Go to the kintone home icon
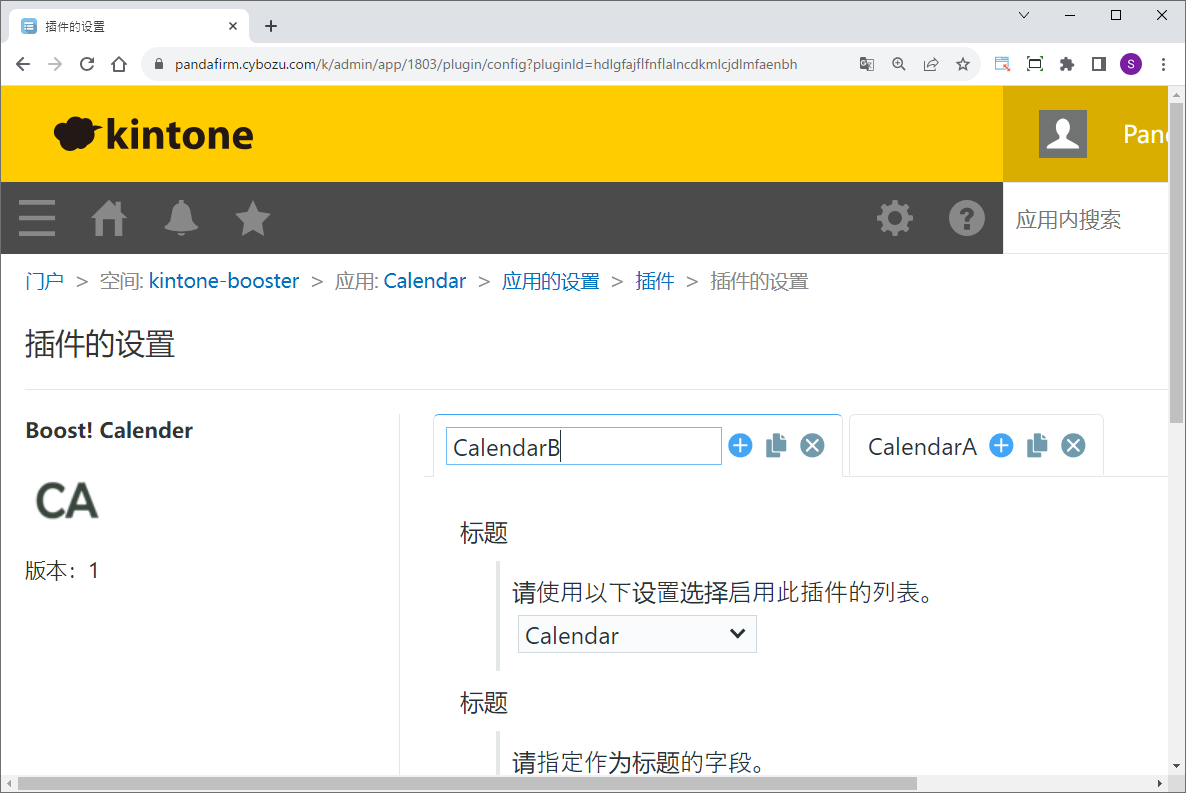Viewport: 1186px width, 793px height. click(109, 218)
